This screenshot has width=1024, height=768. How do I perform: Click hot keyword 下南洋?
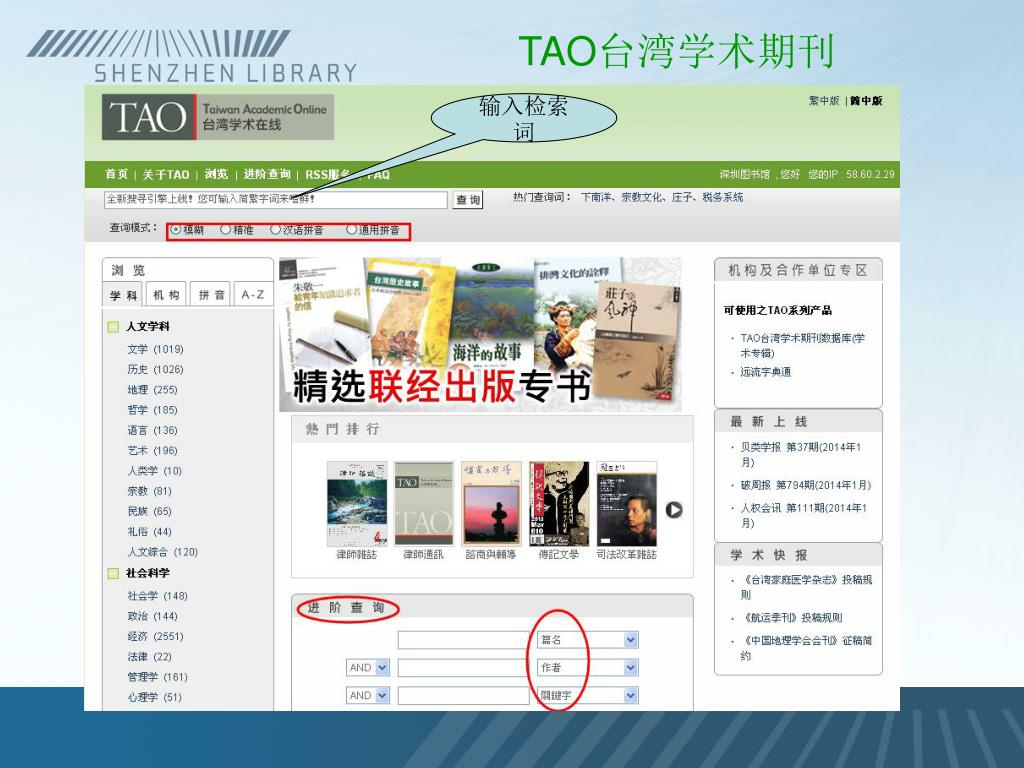(596, 197)
